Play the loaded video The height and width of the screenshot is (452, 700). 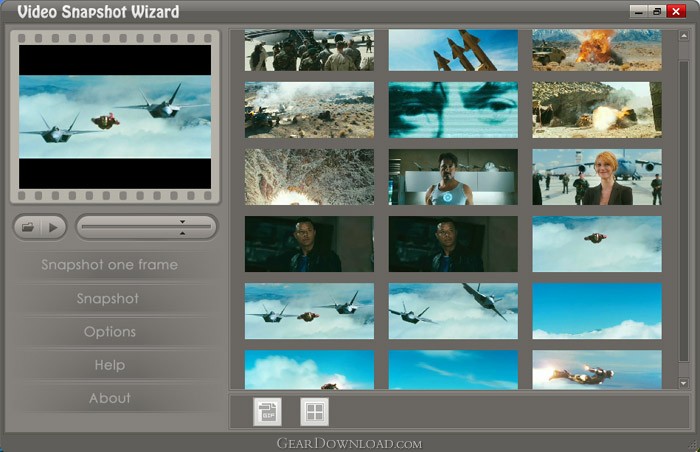(x=54, y=228)
